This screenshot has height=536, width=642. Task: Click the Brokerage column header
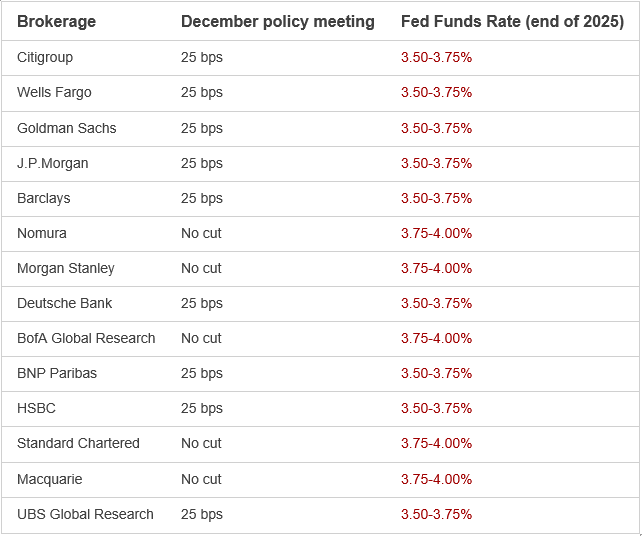[x=56, y=22]
